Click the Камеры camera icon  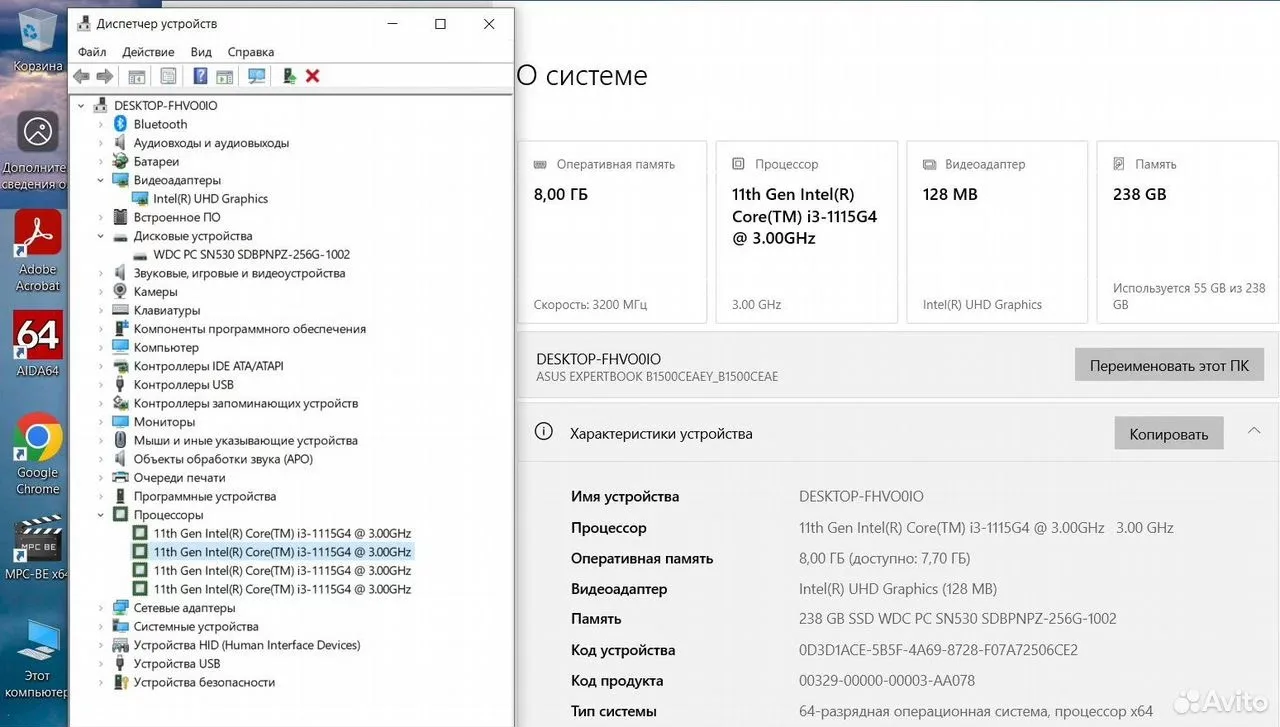coord(120,292)
